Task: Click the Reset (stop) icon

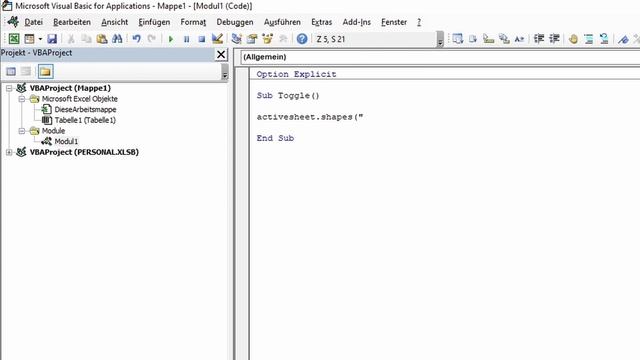Action: (x=202, y=39)
